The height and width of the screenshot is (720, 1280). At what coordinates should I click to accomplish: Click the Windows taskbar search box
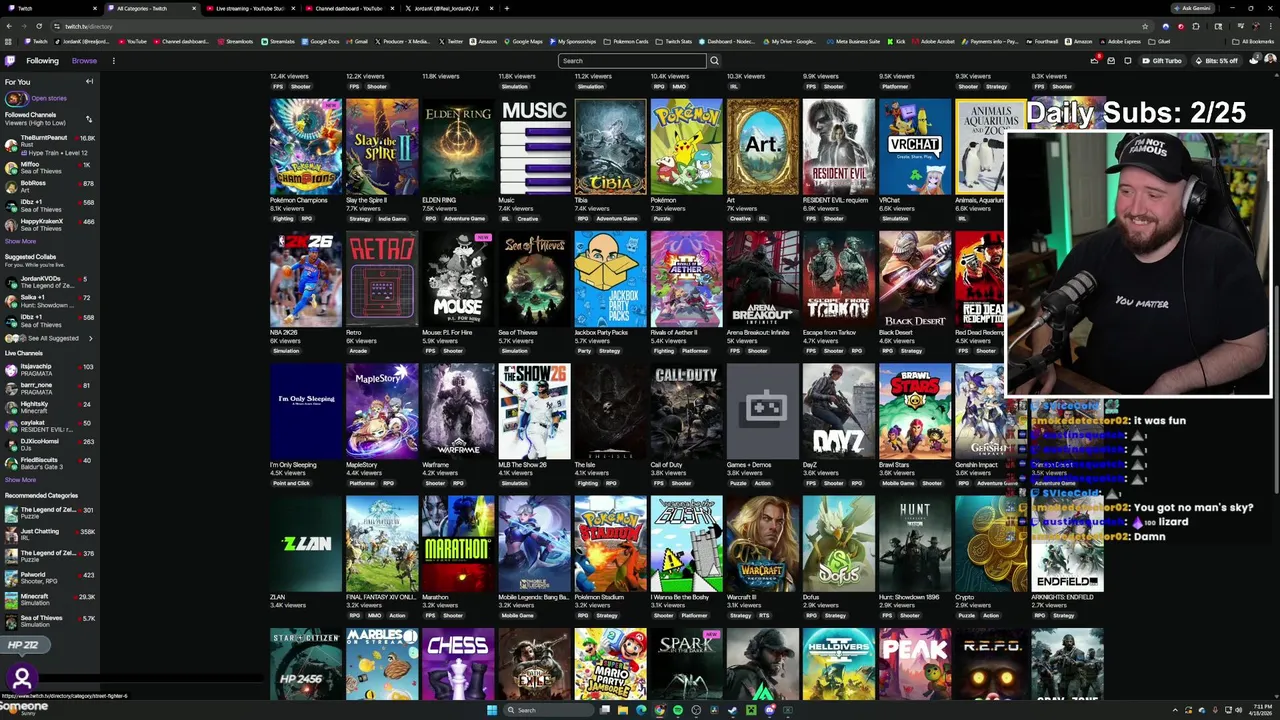[548, 710]
